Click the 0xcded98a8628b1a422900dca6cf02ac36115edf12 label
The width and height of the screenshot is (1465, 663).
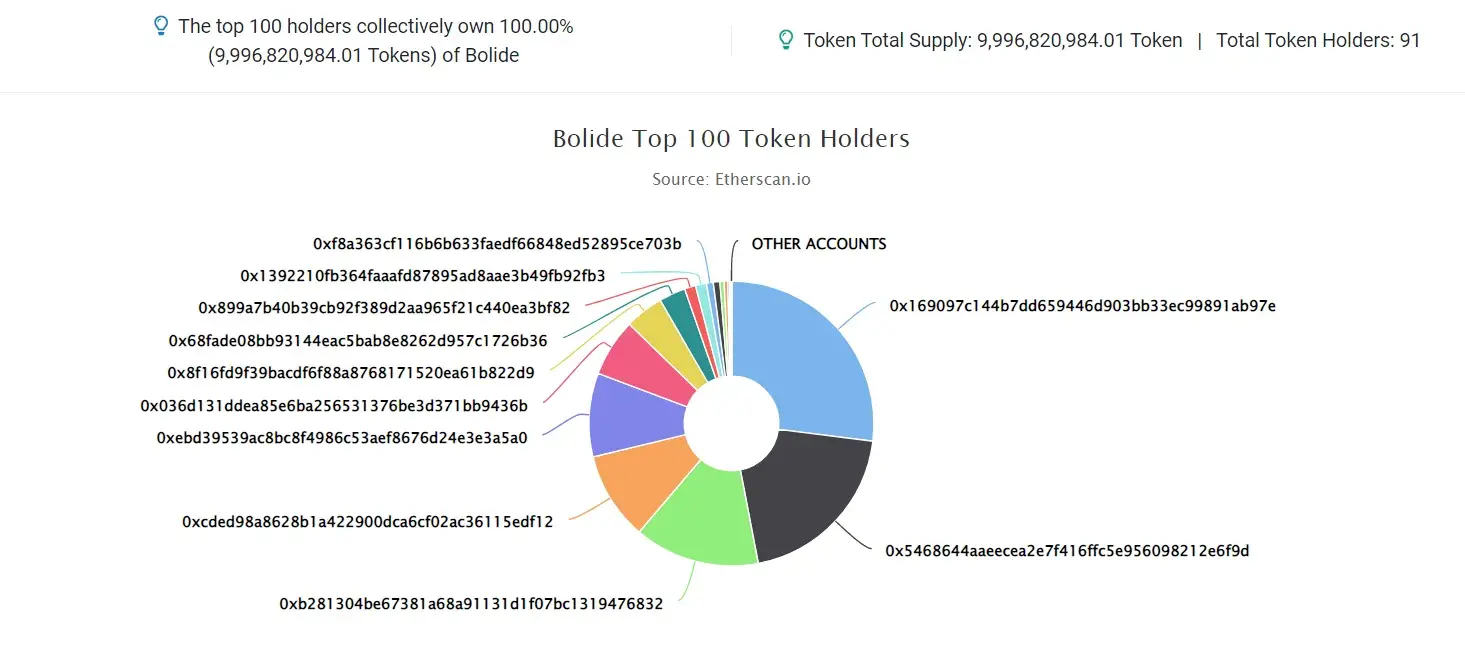pyautogui.click(x=367, y=522)
